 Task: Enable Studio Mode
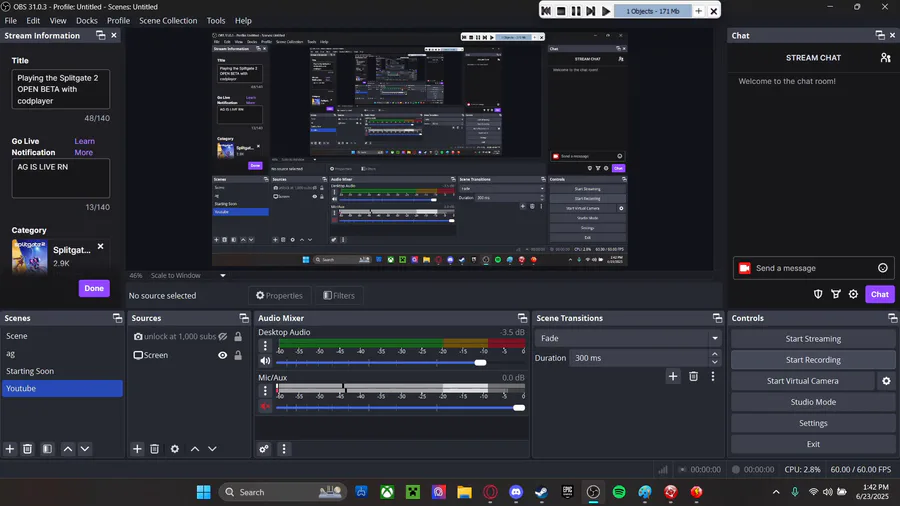[813, 402]
